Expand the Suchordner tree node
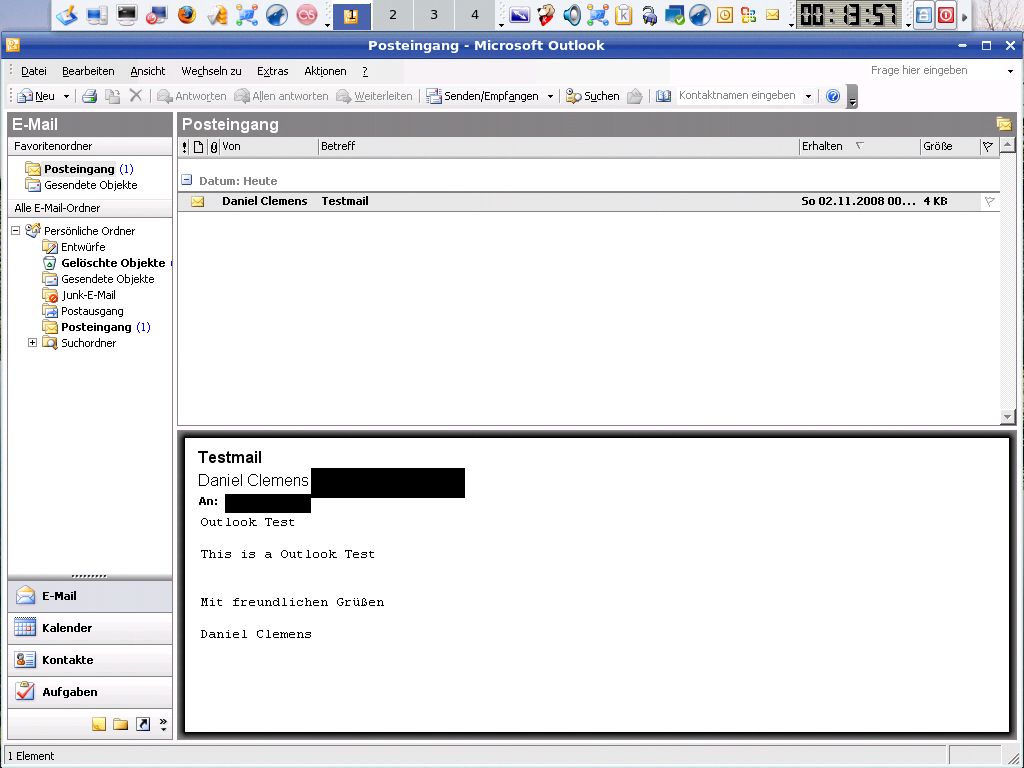 click(x=31, y=343)
